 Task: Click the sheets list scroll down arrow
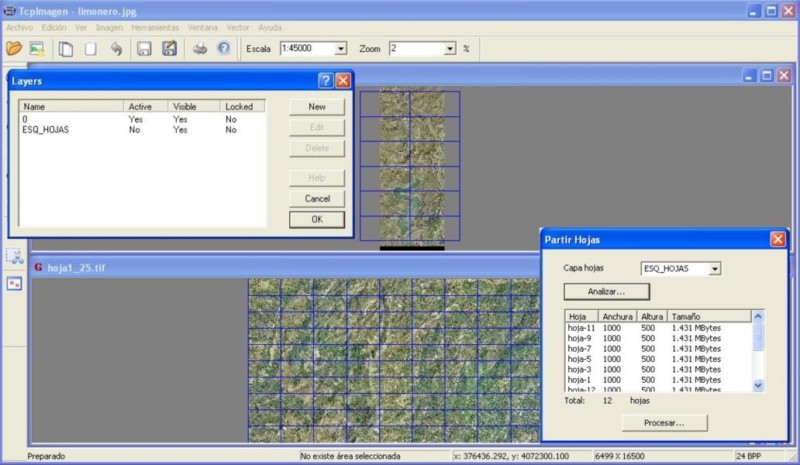757,384
